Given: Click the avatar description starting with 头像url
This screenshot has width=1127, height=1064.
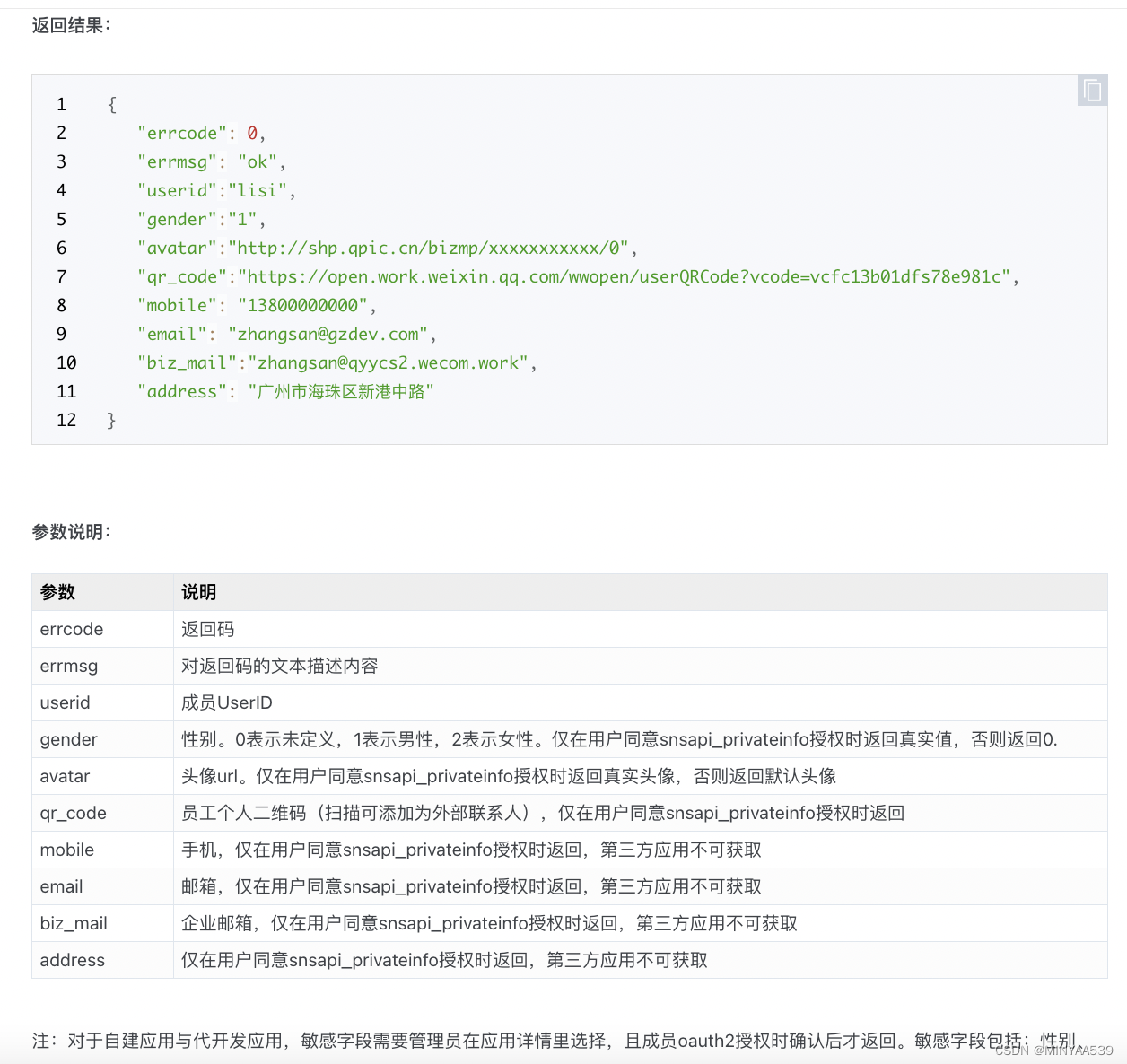Looking at the screenshot, I should (x=509, y=776).
